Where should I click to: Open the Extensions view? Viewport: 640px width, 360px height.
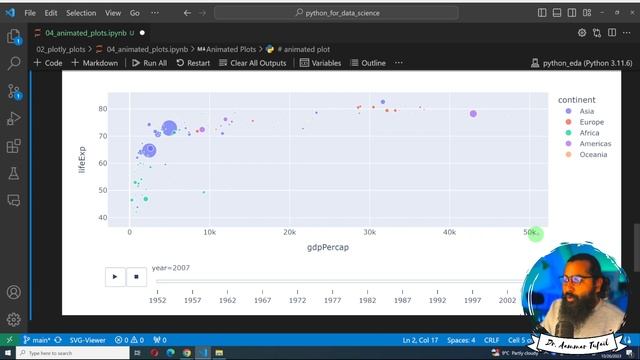(x=13, y=146)
